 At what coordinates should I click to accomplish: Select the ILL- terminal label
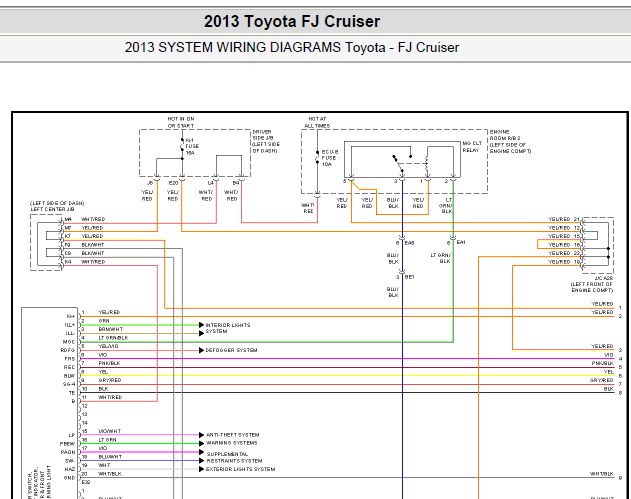point(70,333)
